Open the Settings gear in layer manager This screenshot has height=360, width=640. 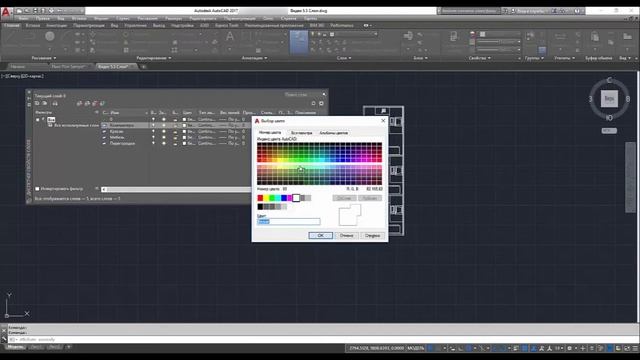pyautogui.click(x=321, y=104)
